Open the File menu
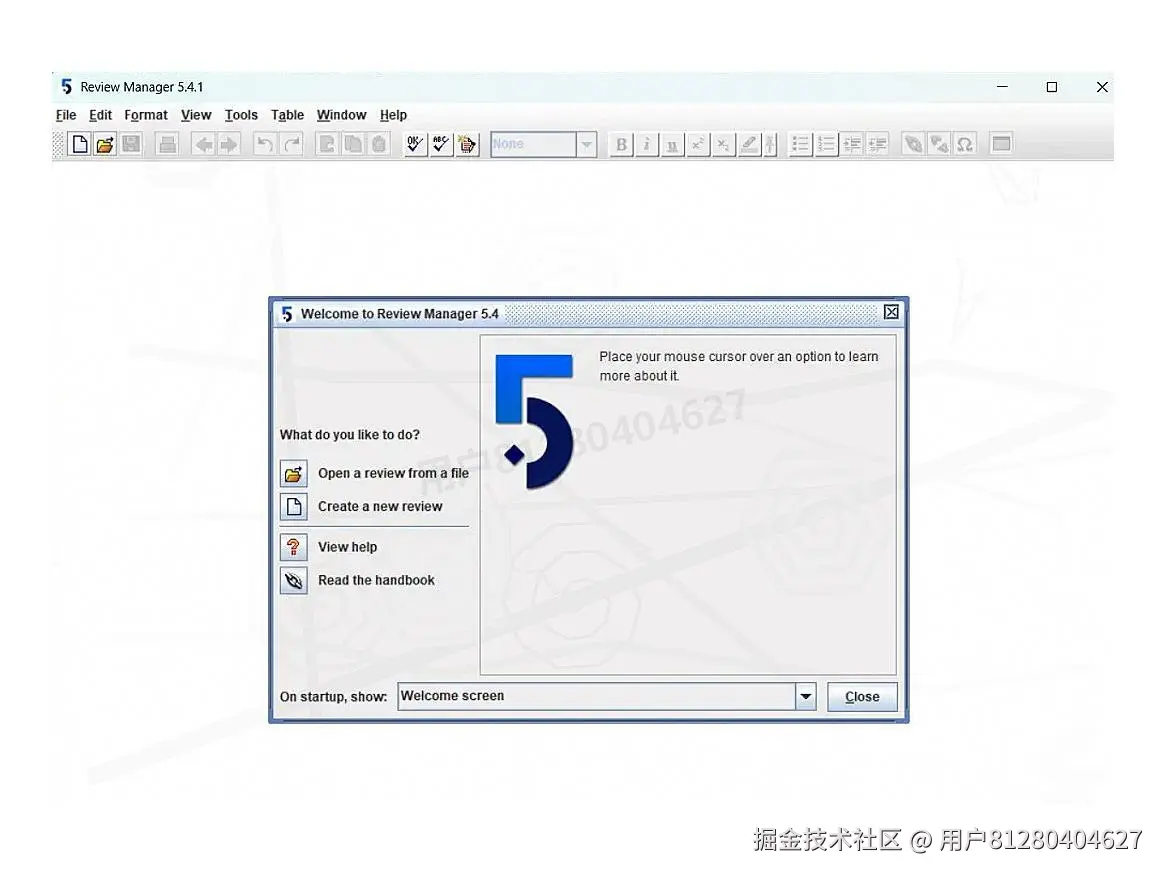 tap(66, 115)
